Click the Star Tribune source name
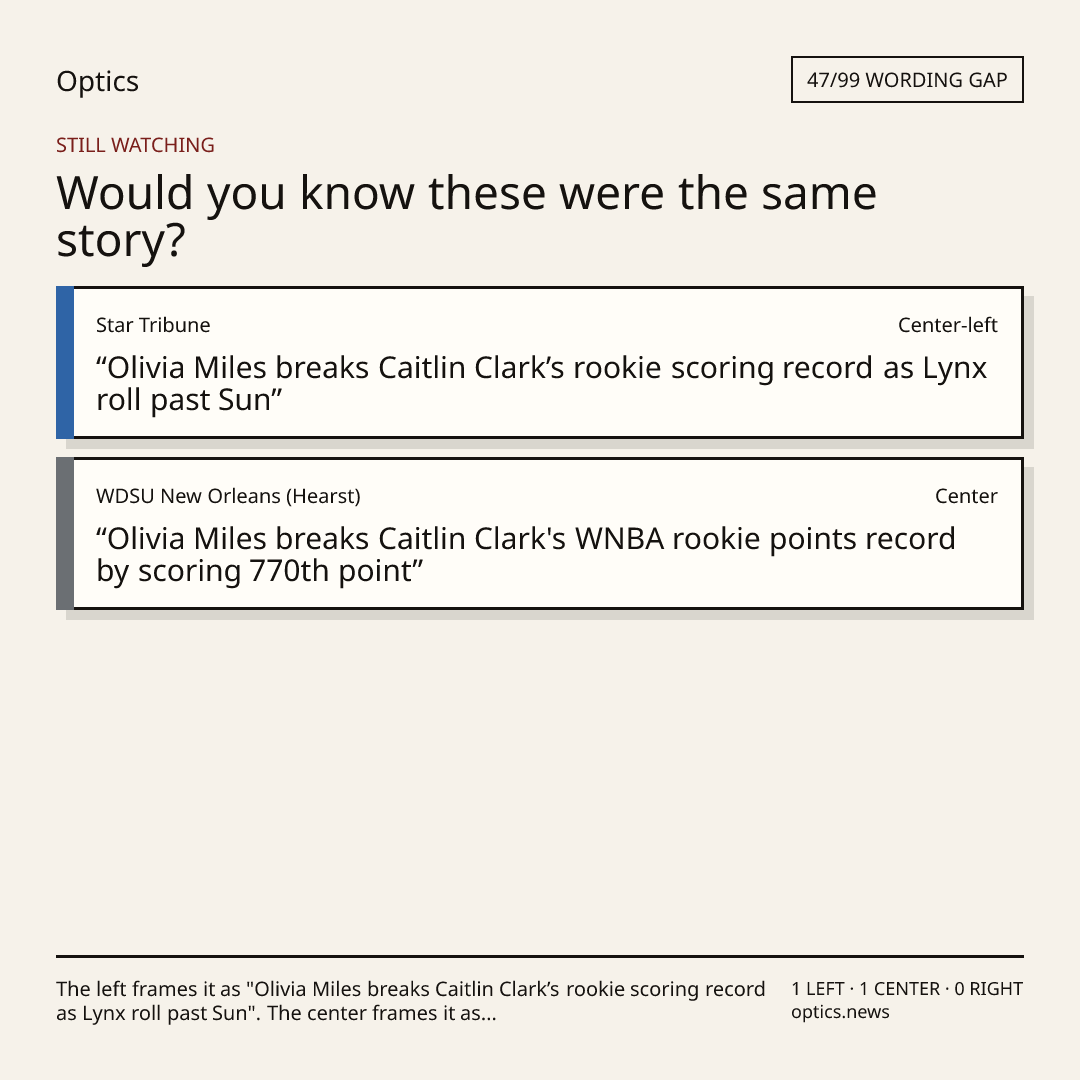1080x1080 pixels. click(153, 325)
